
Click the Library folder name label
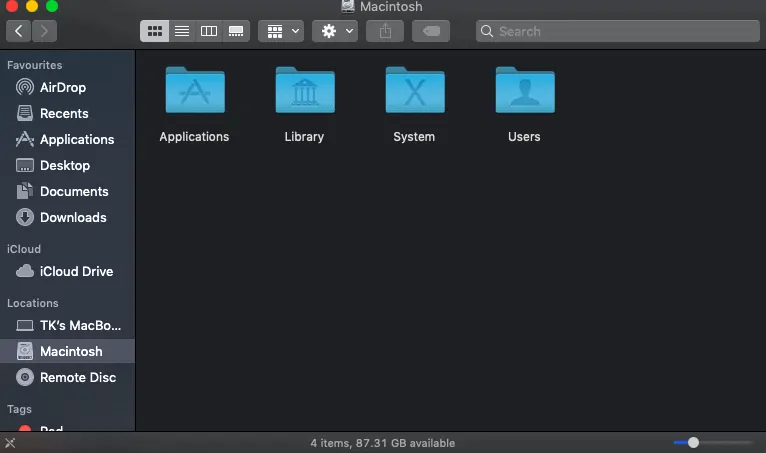(304, 137)
